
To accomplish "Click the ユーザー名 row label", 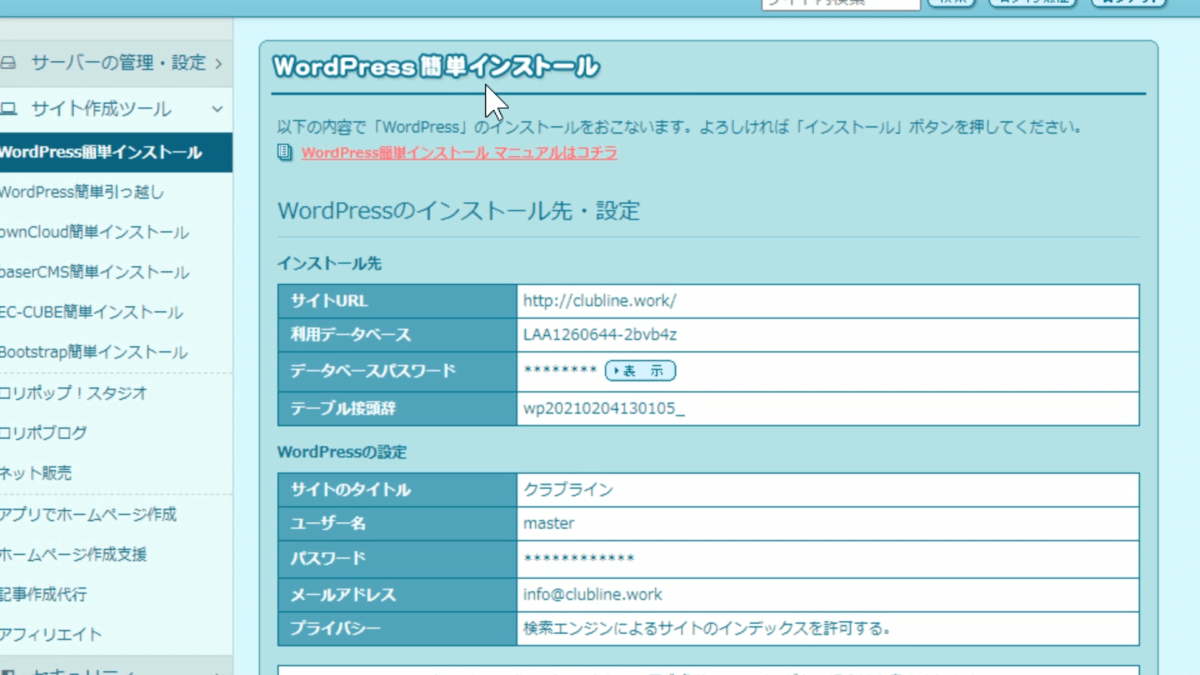I will coord(329,523).
